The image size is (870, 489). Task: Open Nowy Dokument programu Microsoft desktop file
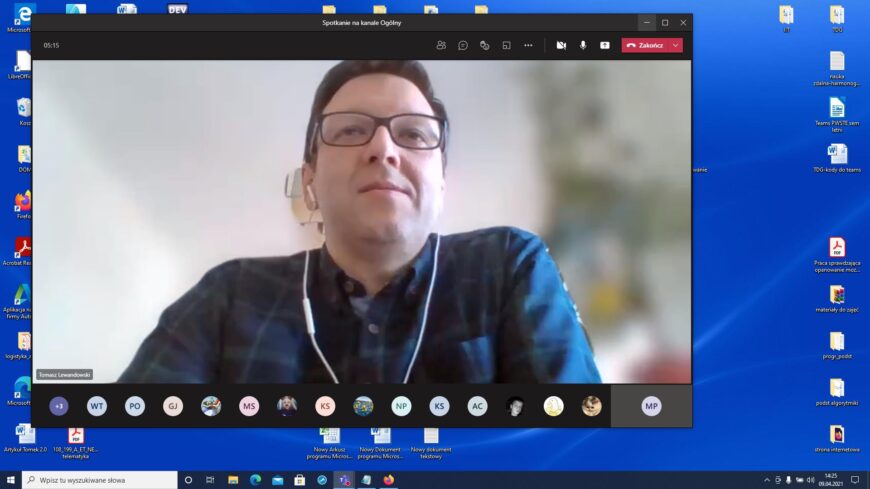tap(381, 442)
